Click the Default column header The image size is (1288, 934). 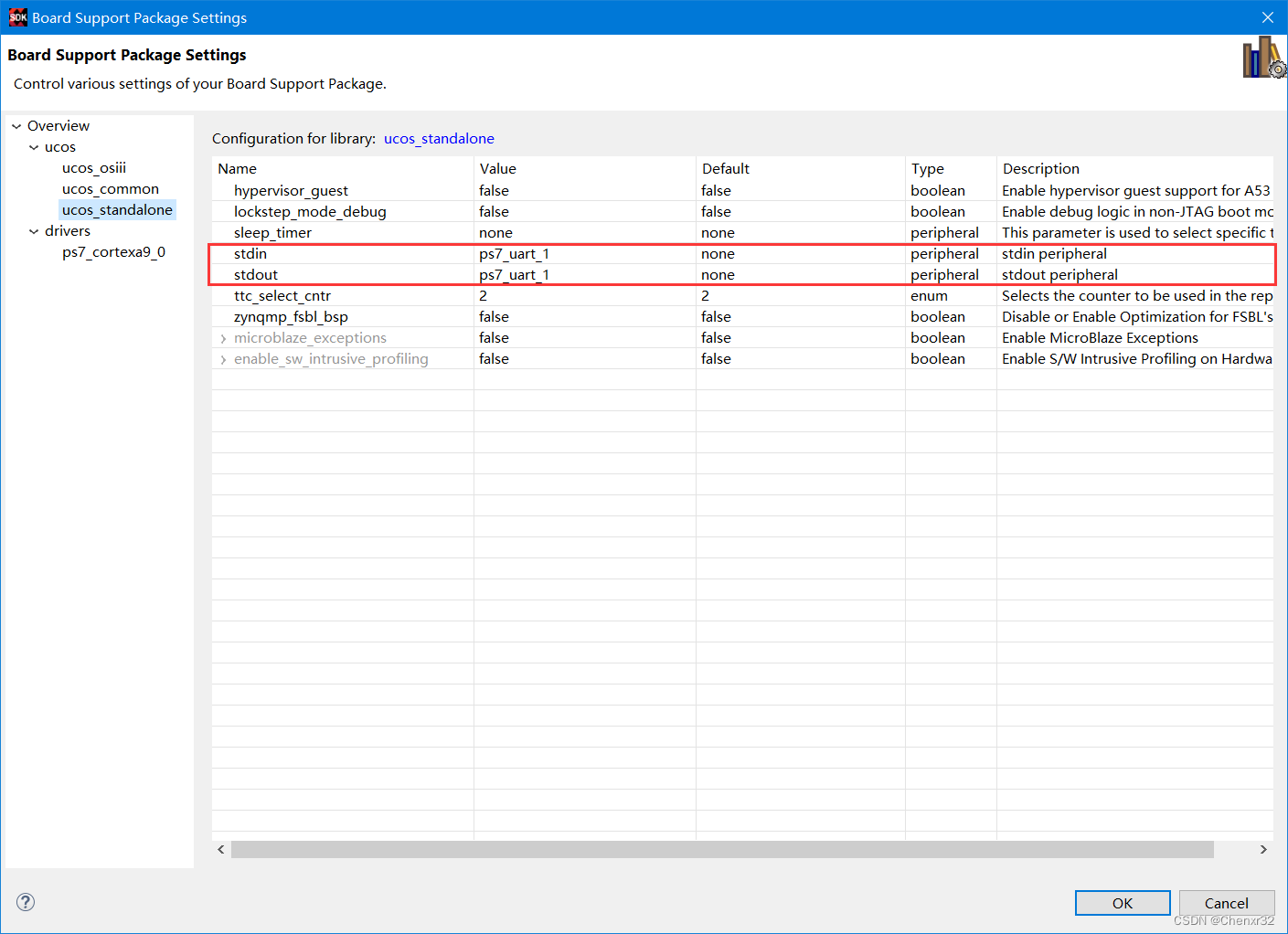click(x=801, y=169)
